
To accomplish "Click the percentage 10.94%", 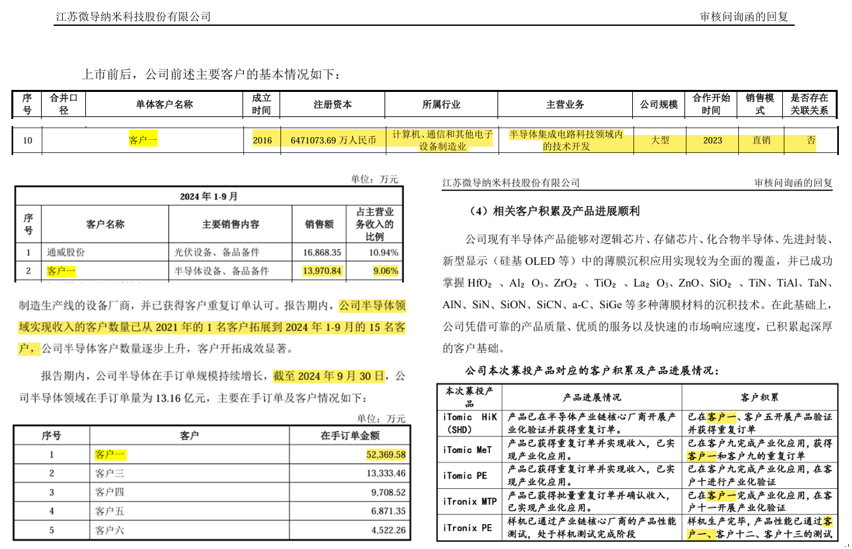I will (384, 252).
